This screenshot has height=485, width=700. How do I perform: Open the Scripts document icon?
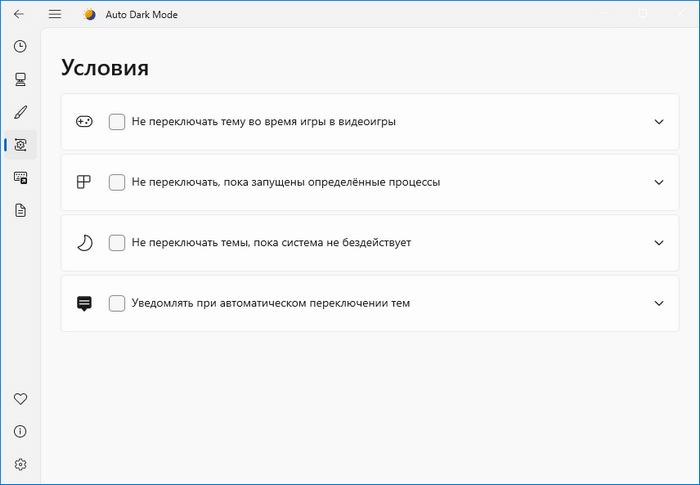(x=21, y=210)
